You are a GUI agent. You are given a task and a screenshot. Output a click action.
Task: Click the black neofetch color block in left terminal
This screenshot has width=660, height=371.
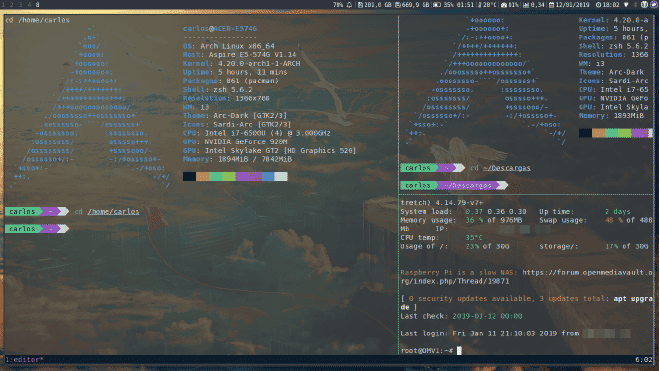click(189, 176)
